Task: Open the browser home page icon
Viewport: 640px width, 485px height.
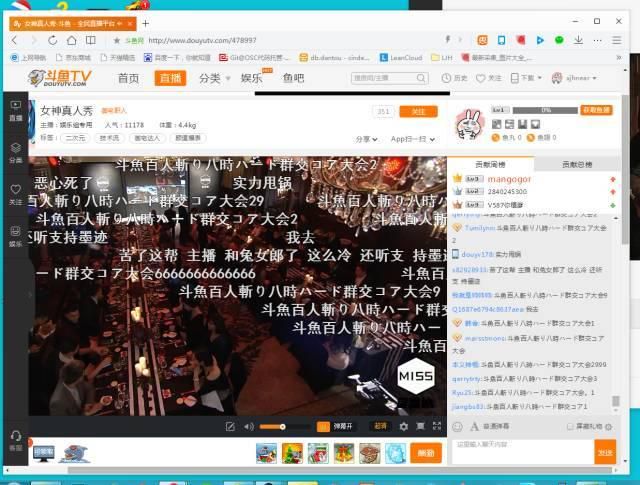Action: click(71, 40)
